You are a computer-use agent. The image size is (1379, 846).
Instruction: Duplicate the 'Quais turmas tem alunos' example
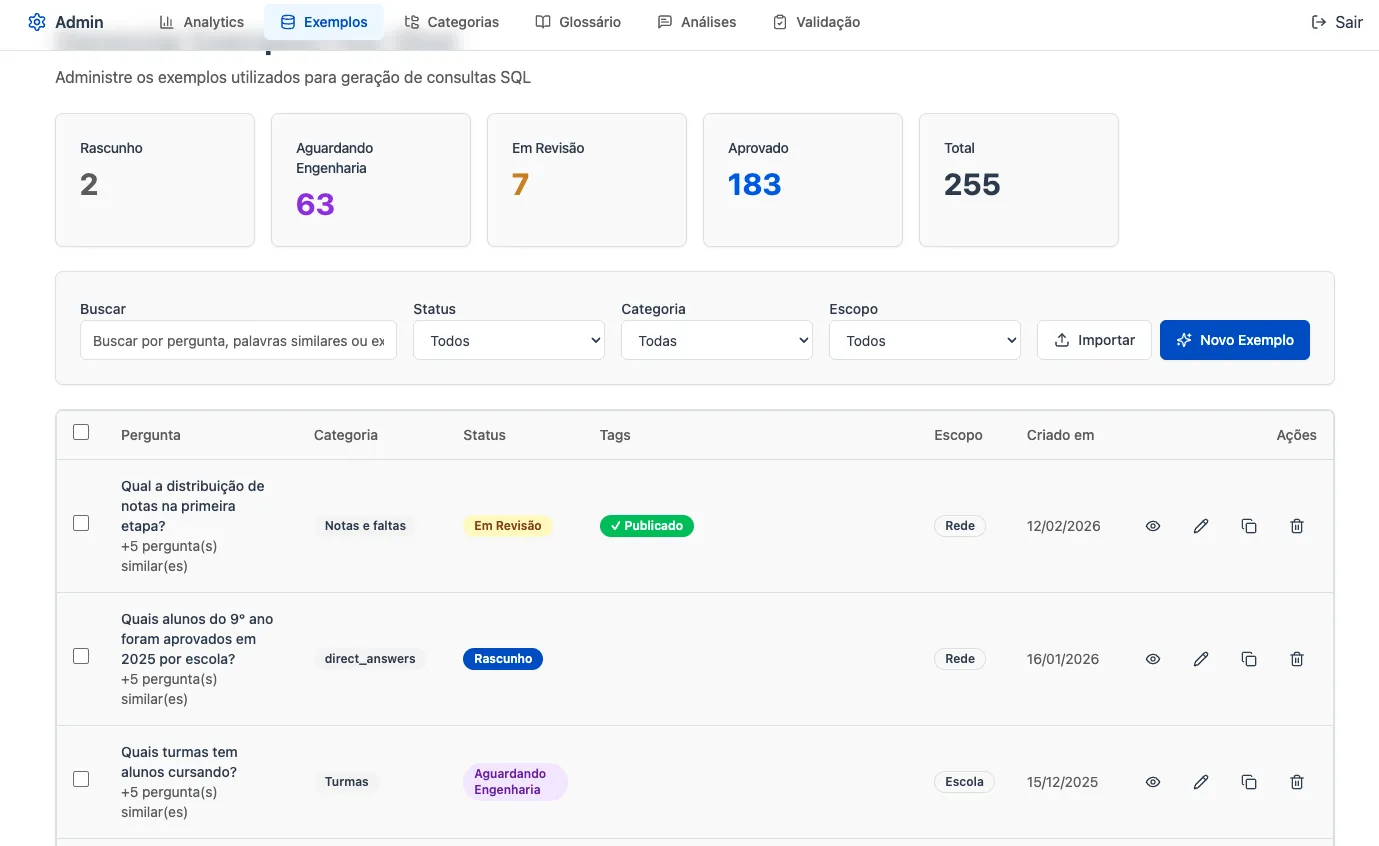pyautogui.click(x=1249, y=782)
